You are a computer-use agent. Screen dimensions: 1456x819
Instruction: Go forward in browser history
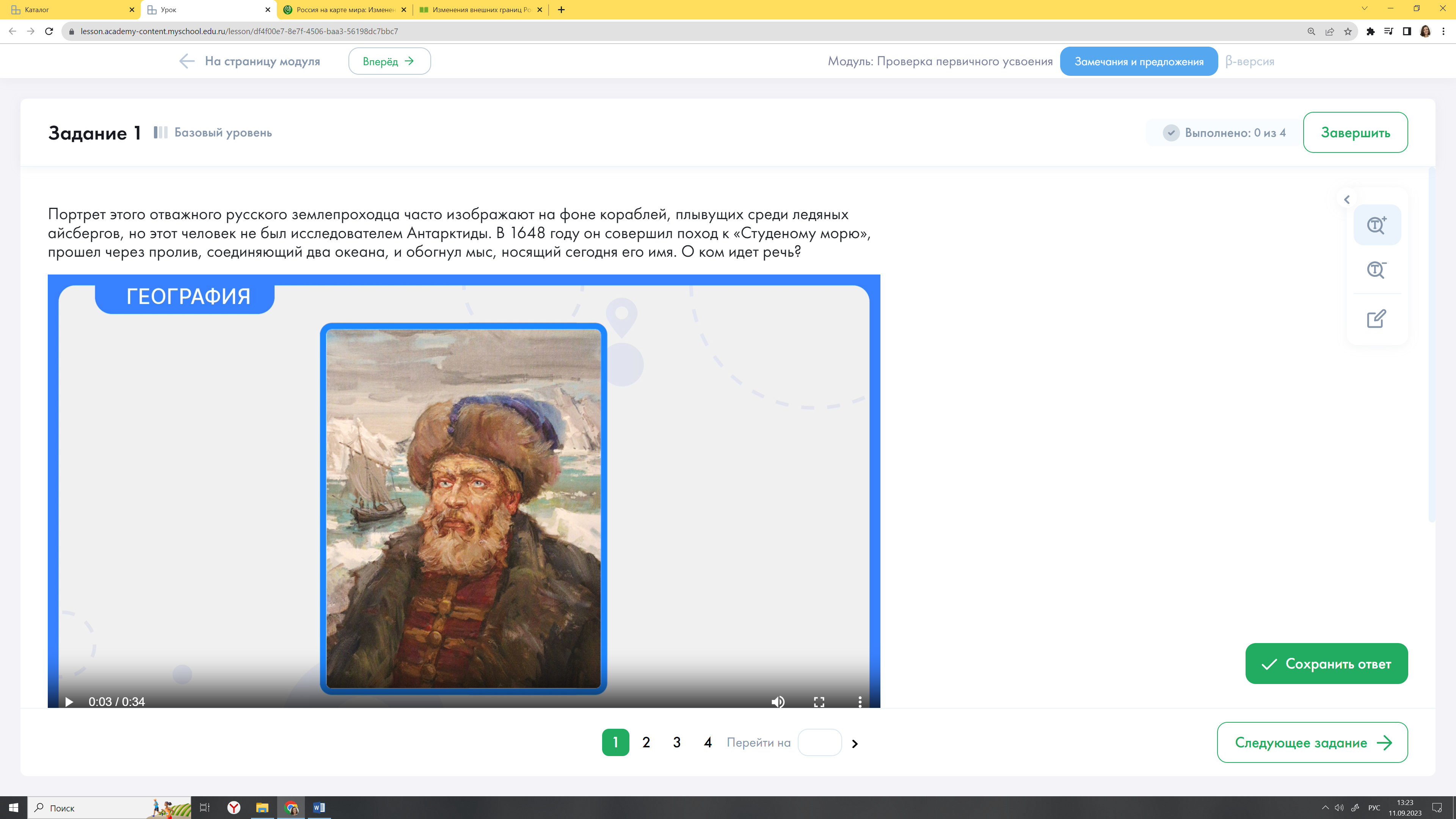point(30,31)
